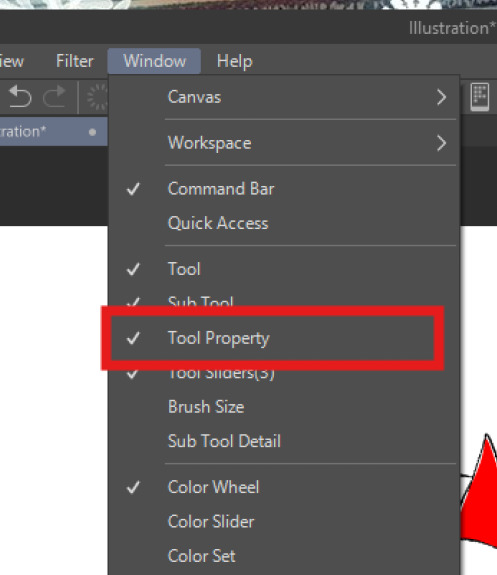This screenshot has height=575, width=497.
Task: Show the Color Set palette
Action: (284, 556)
